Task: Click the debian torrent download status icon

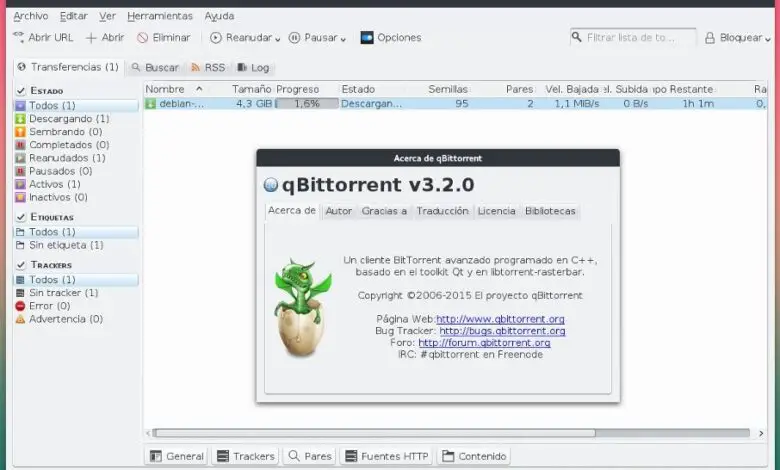Action: (150, 103)
